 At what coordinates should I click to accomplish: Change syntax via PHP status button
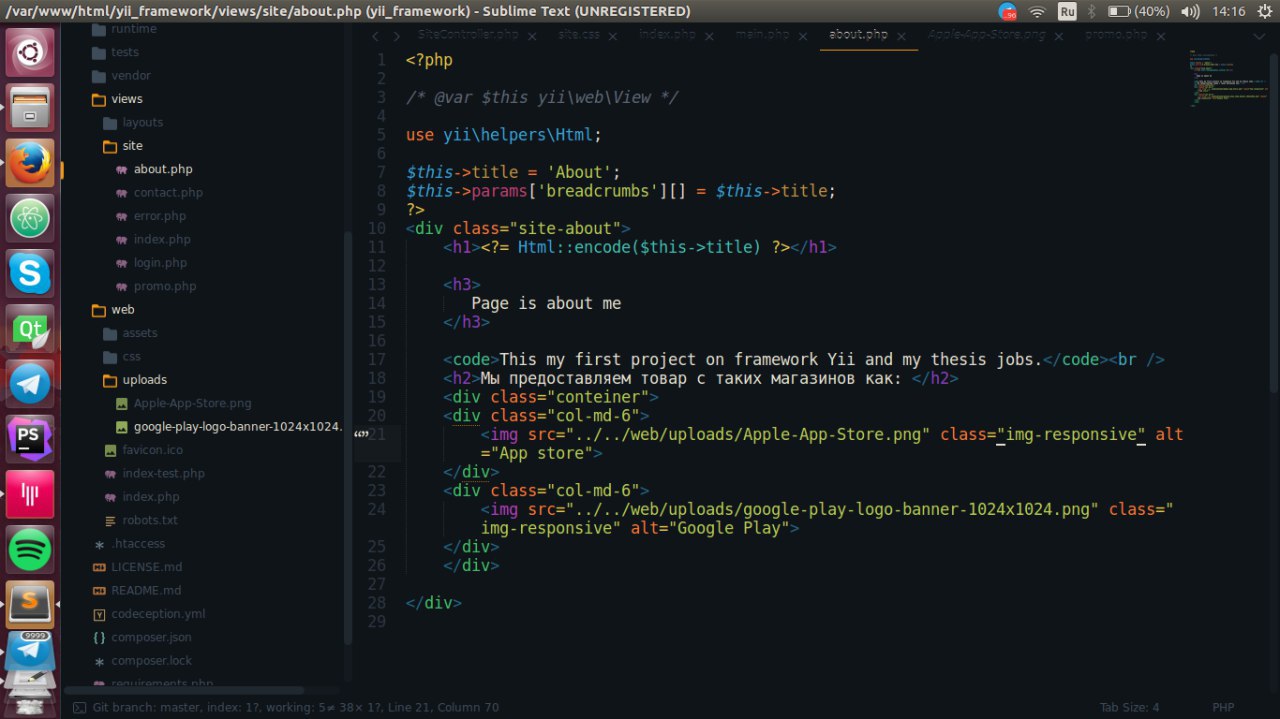pyautogui.click(x=1223, y=707)
